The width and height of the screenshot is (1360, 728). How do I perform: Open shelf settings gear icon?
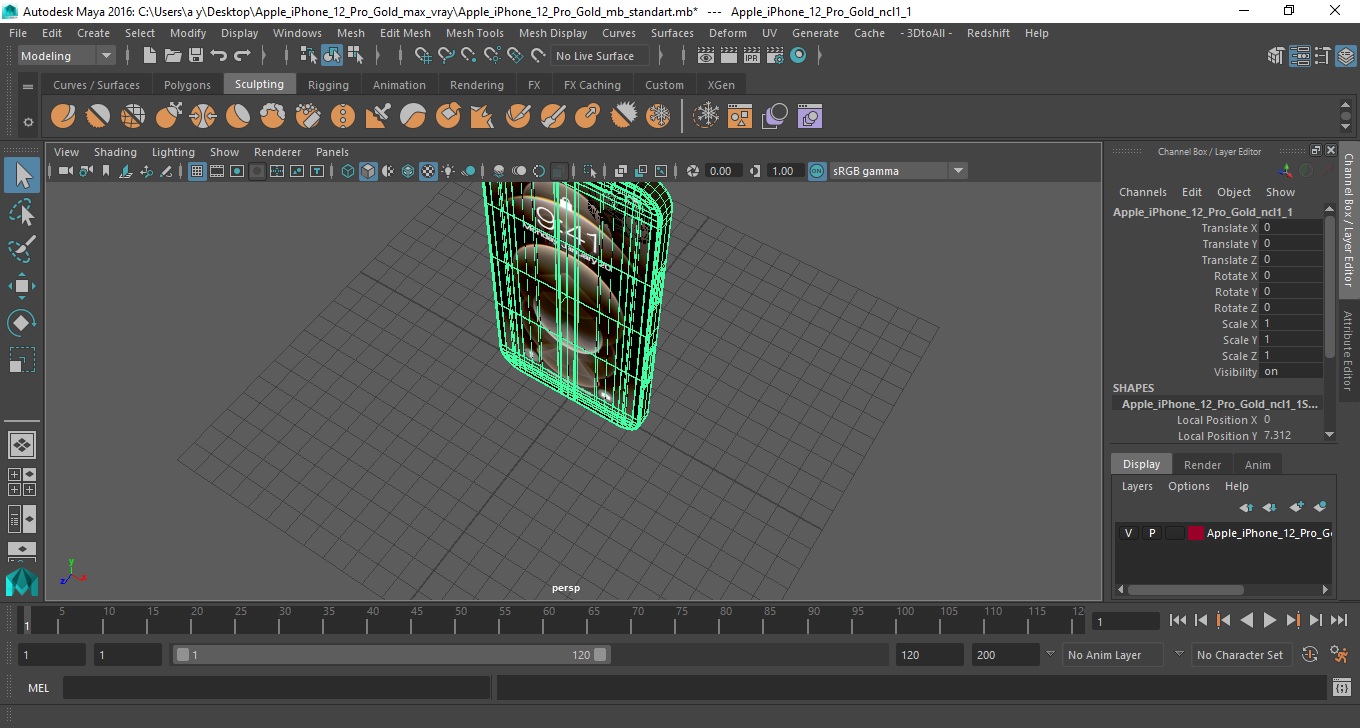pos(28,122)
